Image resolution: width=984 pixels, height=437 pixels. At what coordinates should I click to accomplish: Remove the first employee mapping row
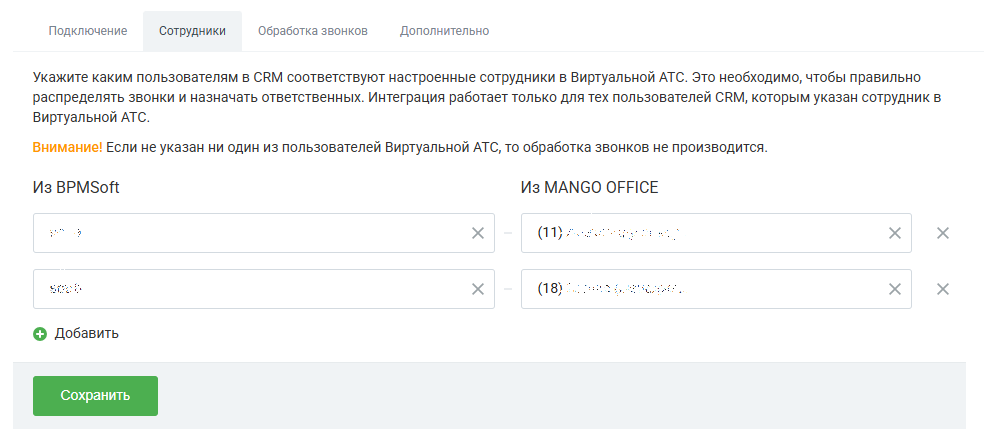943,233
